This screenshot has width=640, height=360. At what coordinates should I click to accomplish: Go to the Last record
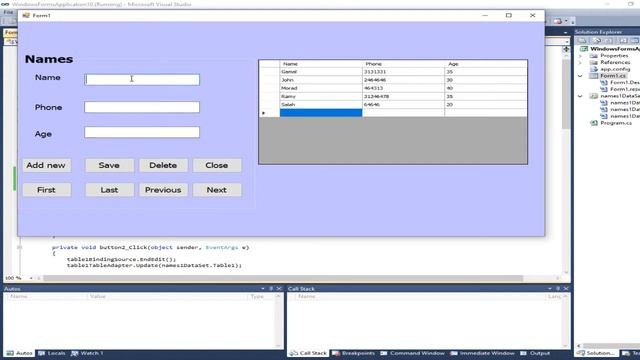pyautogui.click(x=109, y=190)
